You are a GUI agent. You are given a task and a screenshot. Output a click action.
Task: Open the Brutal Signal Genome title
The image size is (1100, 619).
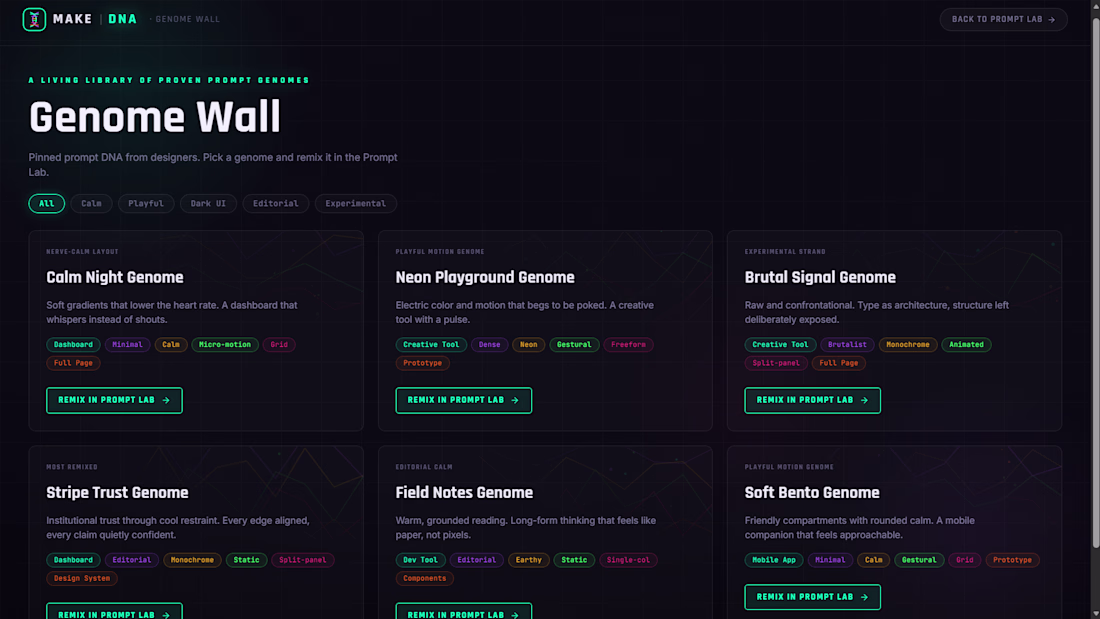(x=820, y=277)
